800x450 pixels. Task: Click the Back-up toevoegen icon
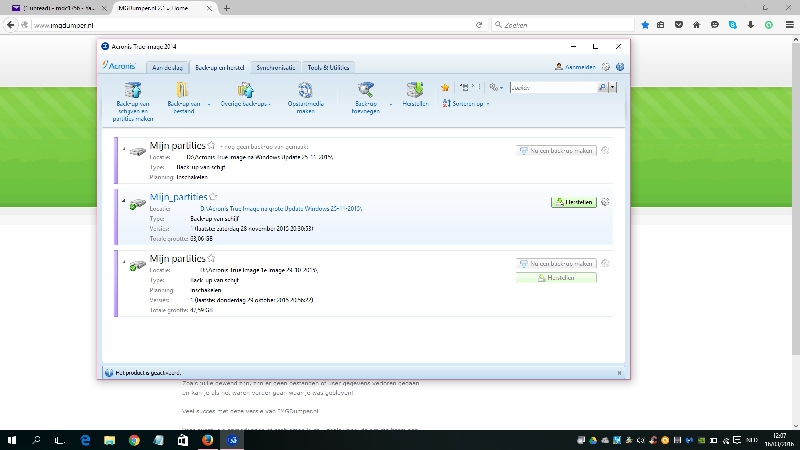point(365,89)
